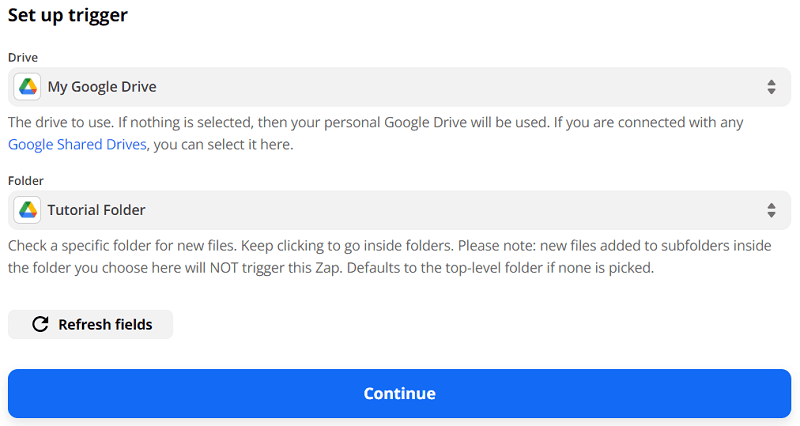Screen dimensions: 800x426
Task: Open the My Google Drive dropdown
Action: tap(400, 87)
